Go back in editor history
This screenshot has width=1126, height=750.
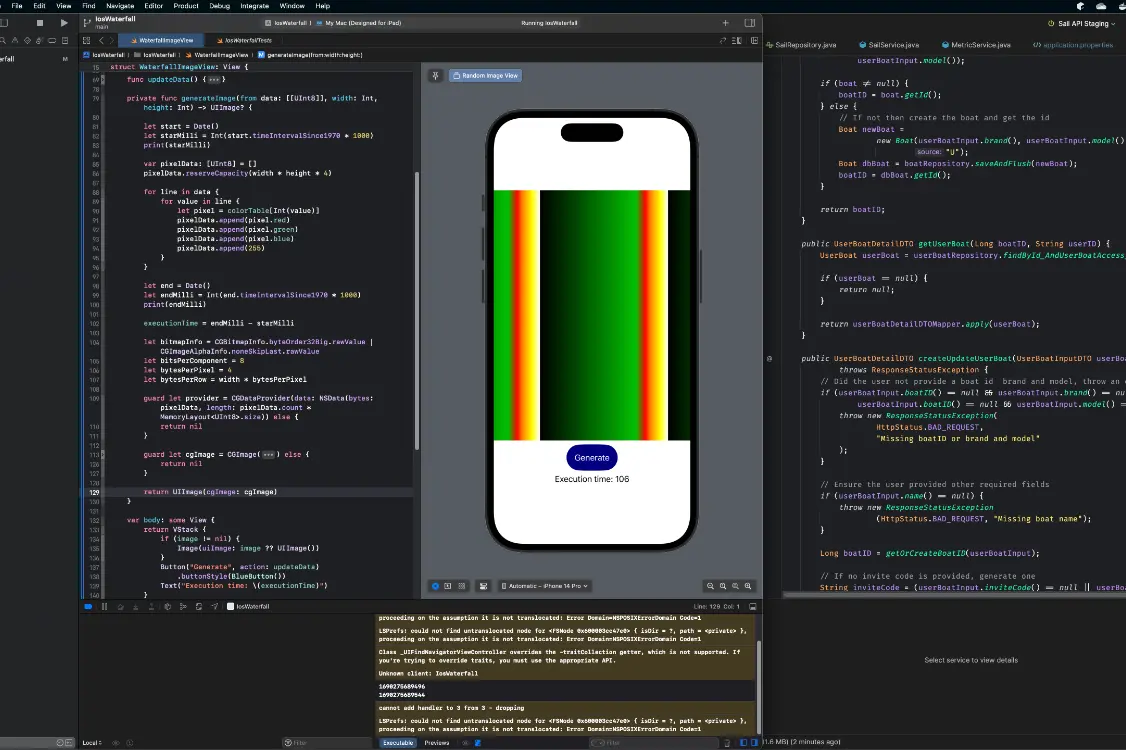click(x=101, y=40)
